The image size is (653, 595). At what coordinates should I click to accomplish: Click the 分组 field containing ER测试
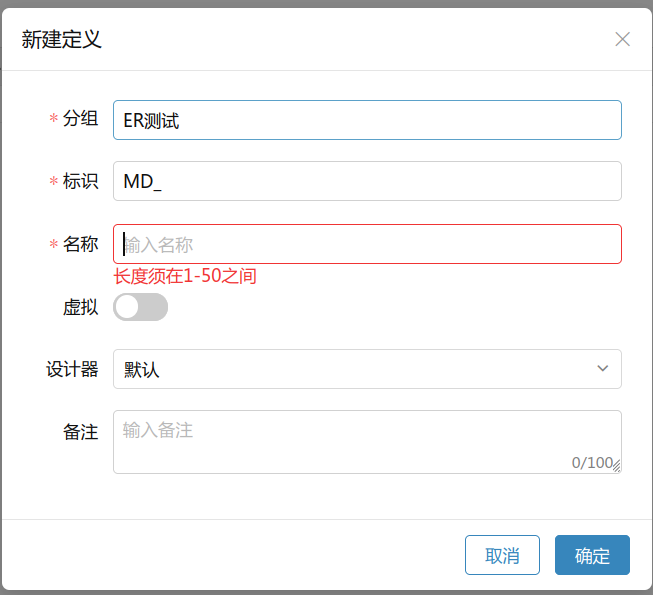pyautogui.click(x=367, y=120)
